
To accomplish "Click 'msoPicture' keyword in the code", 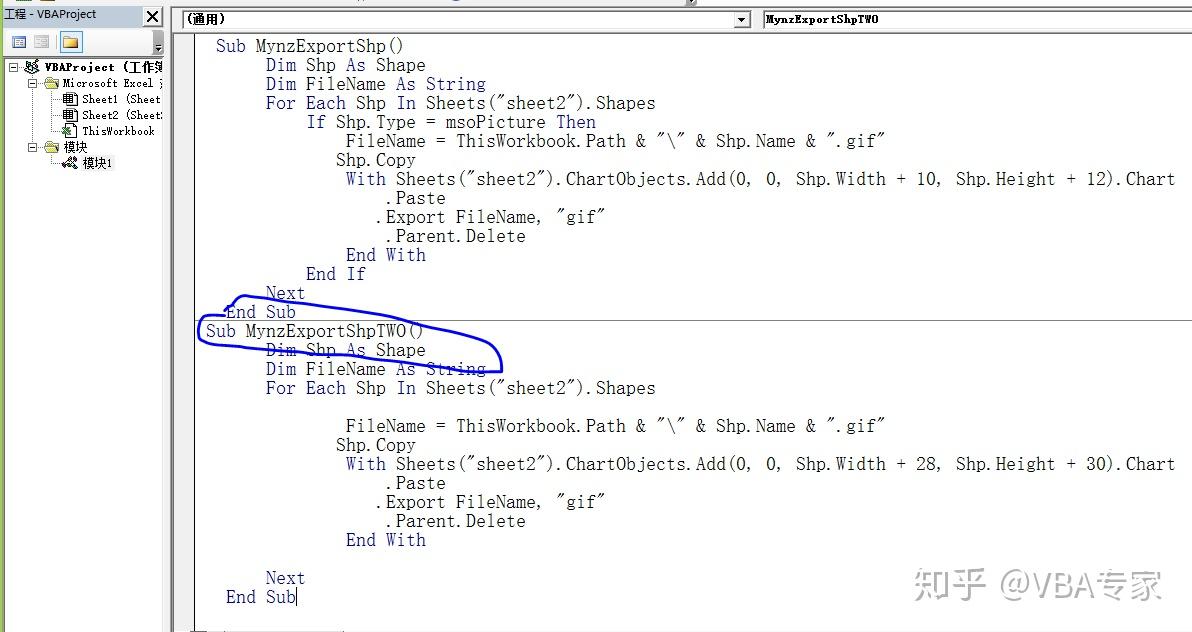I will pyautogui.click(x=495, y=122).
